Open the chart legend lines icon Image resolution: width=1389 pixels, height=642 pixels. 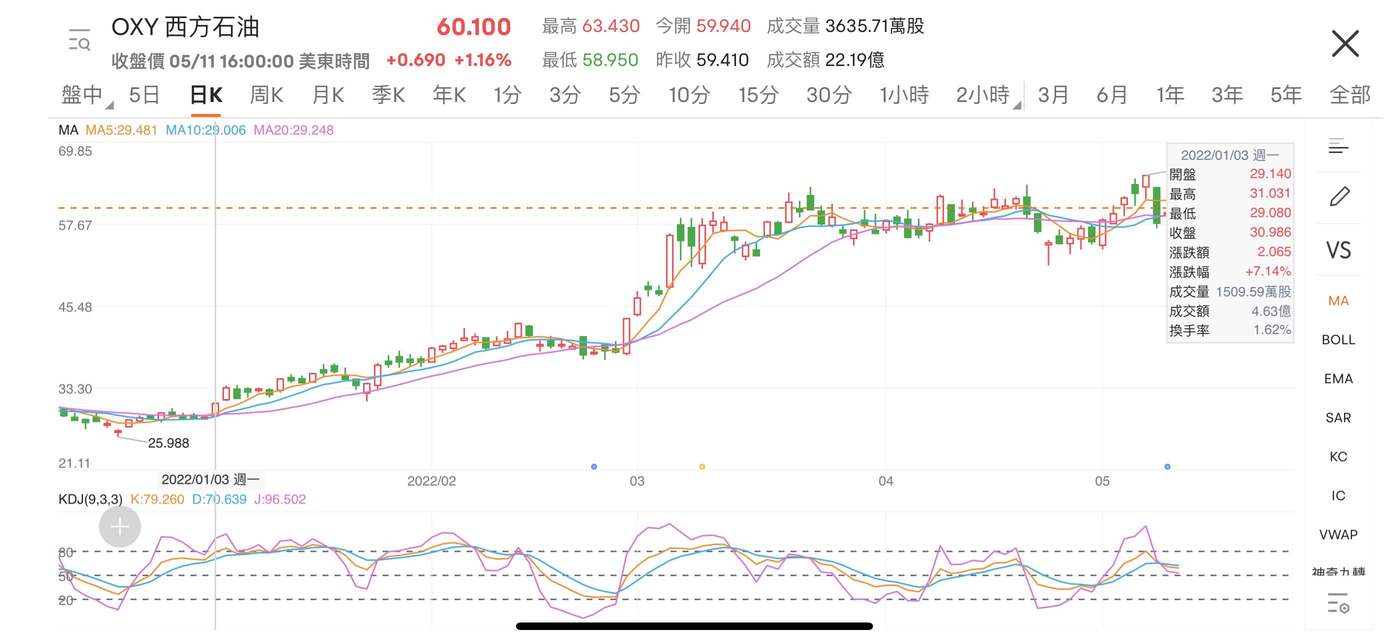(1339, 147)
